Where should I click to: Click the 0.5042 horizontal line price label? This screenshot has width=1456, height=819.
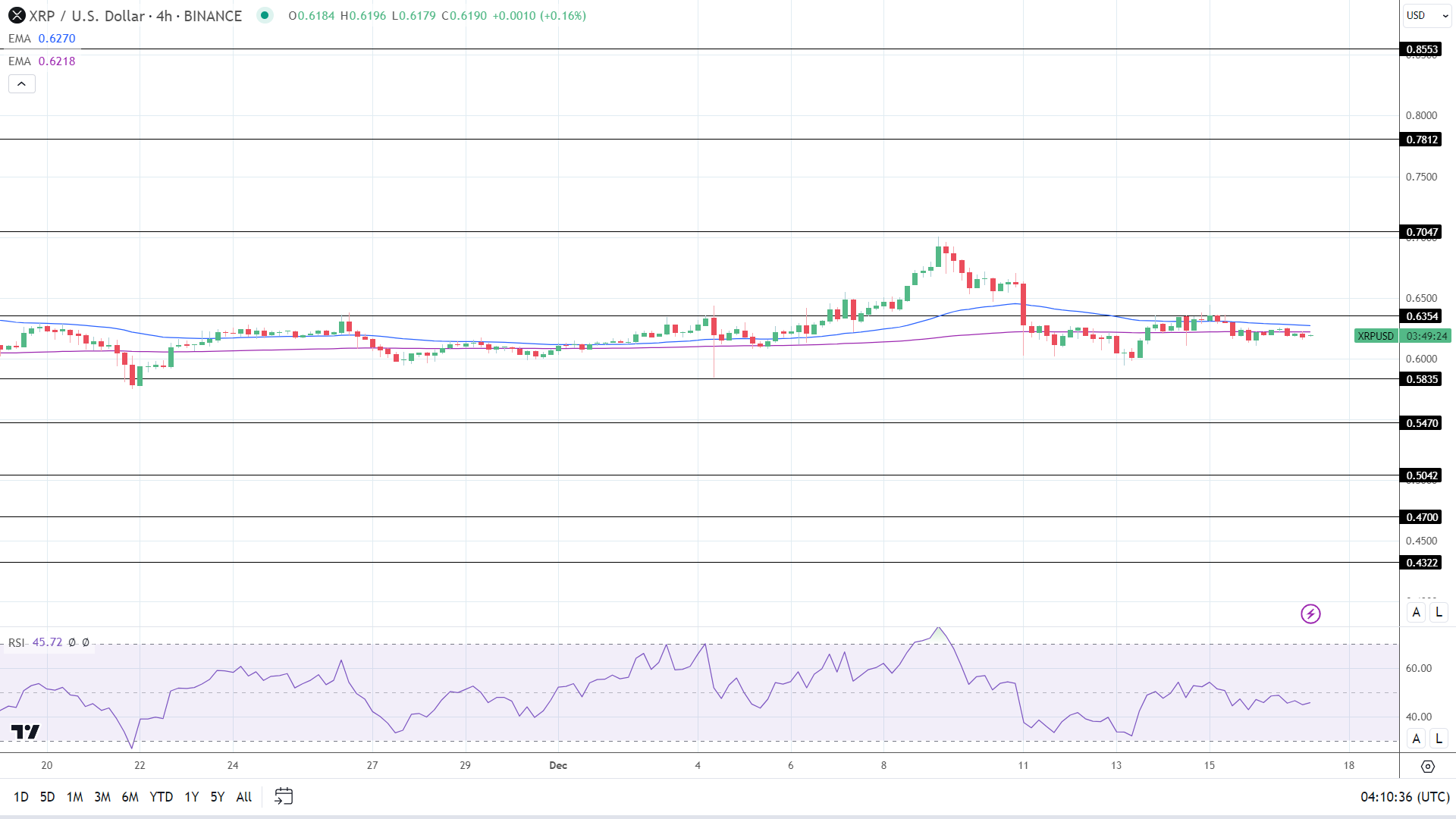[x=1422, y=475]
